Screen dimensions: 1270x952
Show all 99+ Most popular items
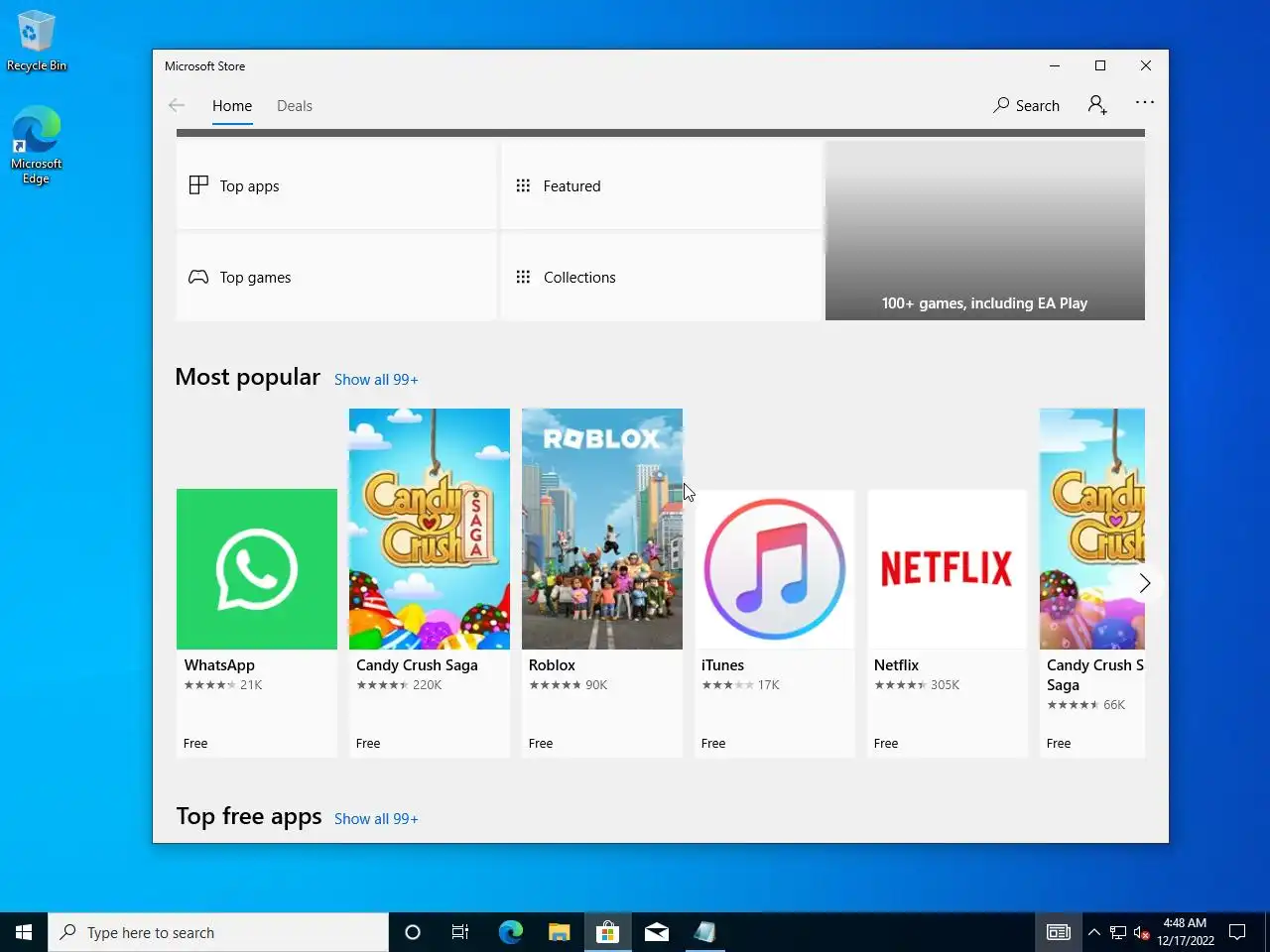point(376,380)
